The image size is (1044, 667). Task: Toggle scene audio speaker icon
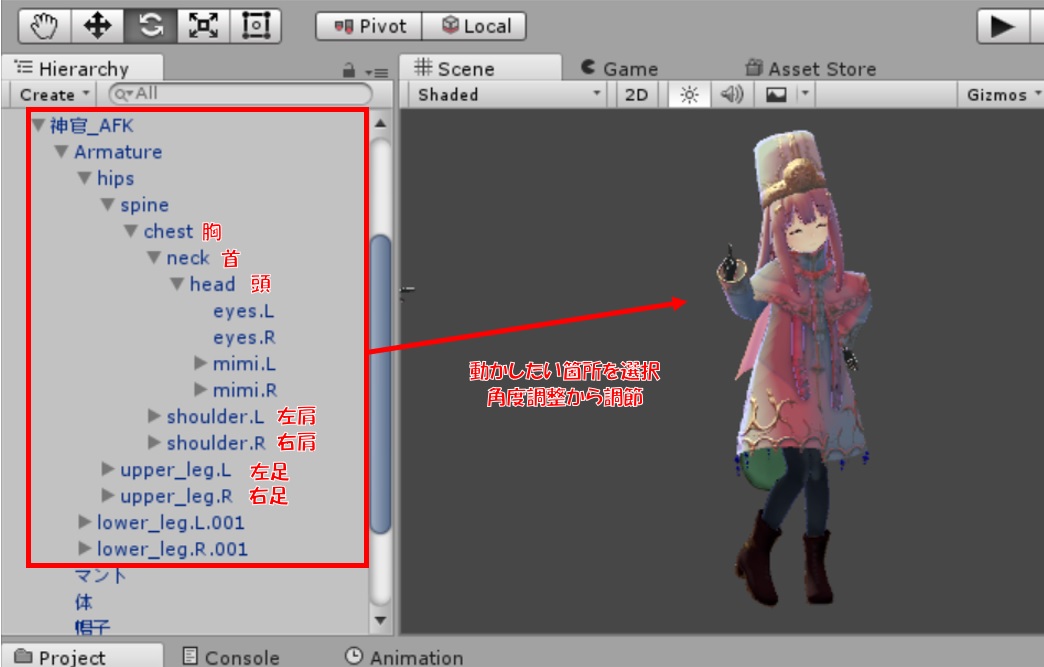(x=731, y=95)
